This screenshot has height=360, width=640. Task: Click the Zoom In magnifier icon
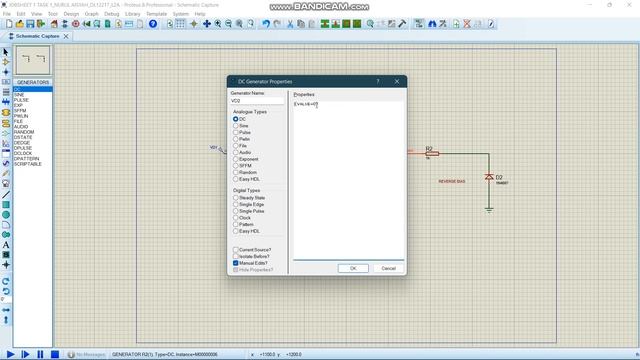218,24
